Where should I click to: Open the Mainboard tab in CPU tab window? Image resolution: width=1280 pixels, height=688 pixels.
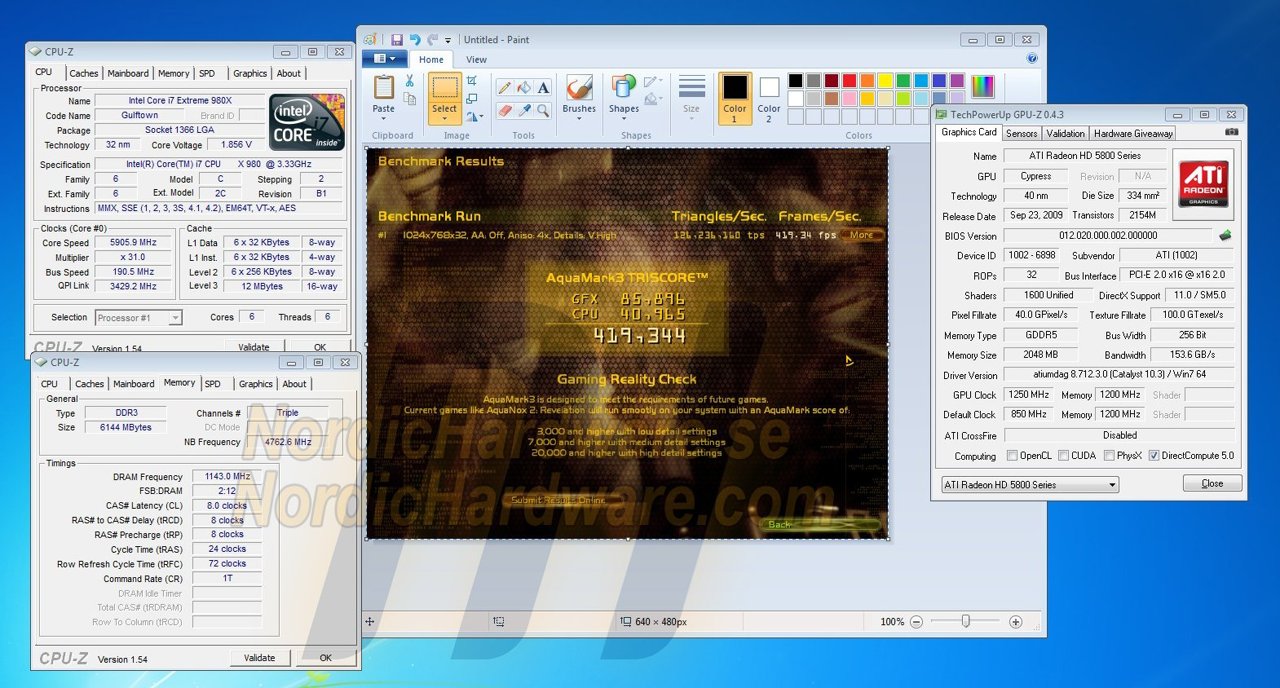coord(128,73)
